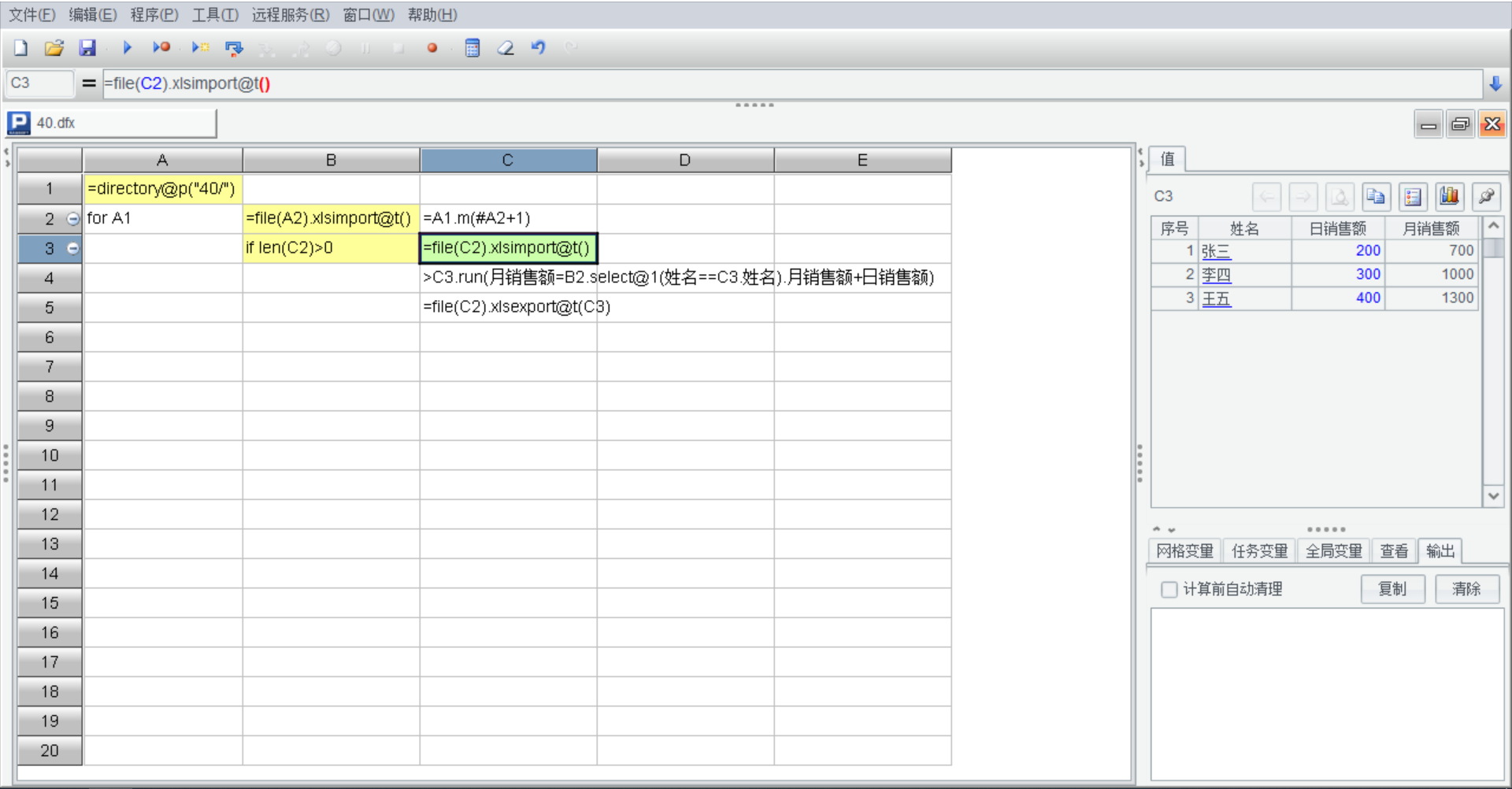Click the collapse arrows at the grid's left edge
1512x789 pixels.
pos(7,157)
